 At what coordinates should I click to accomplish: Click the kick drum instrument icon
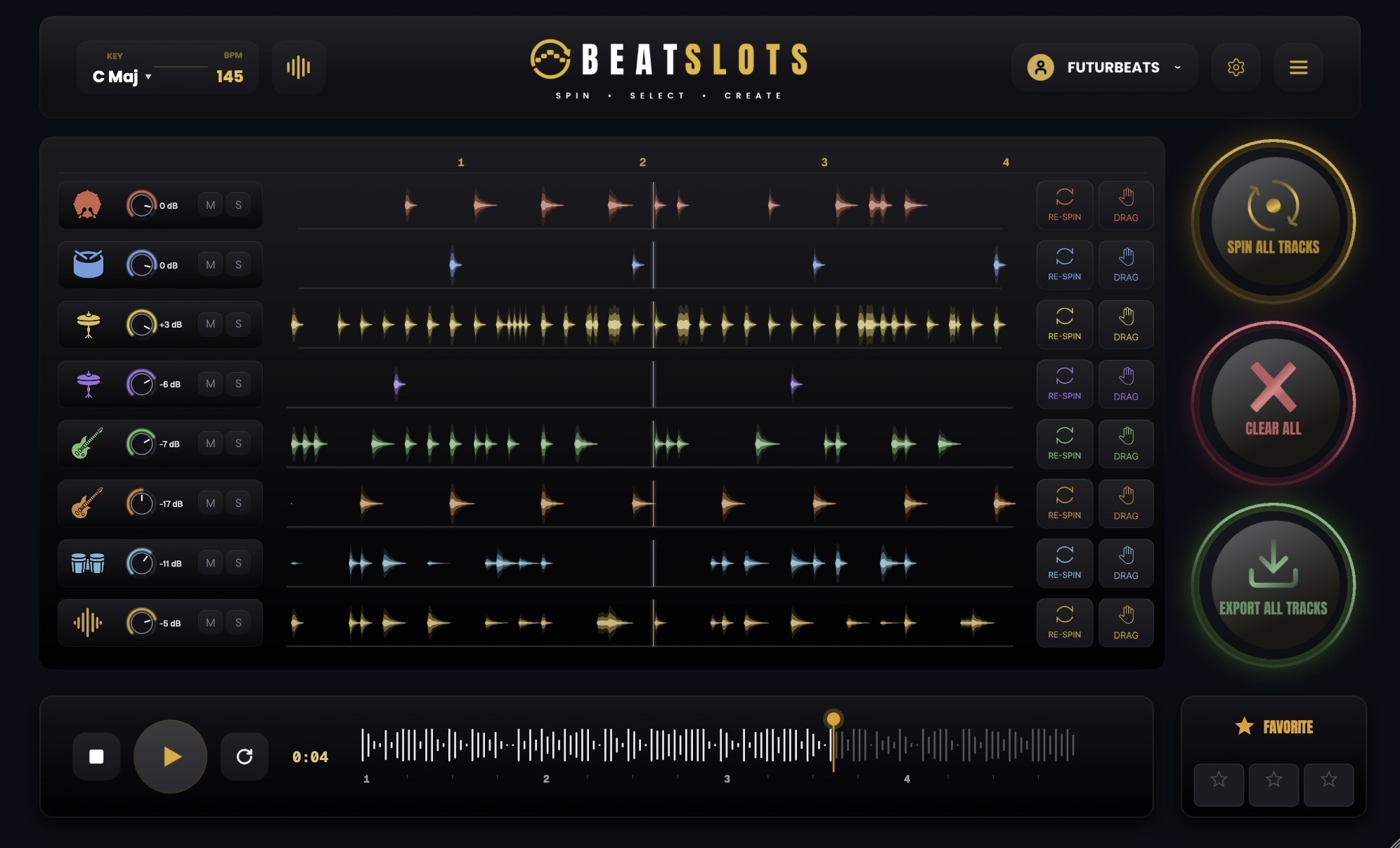87,205
